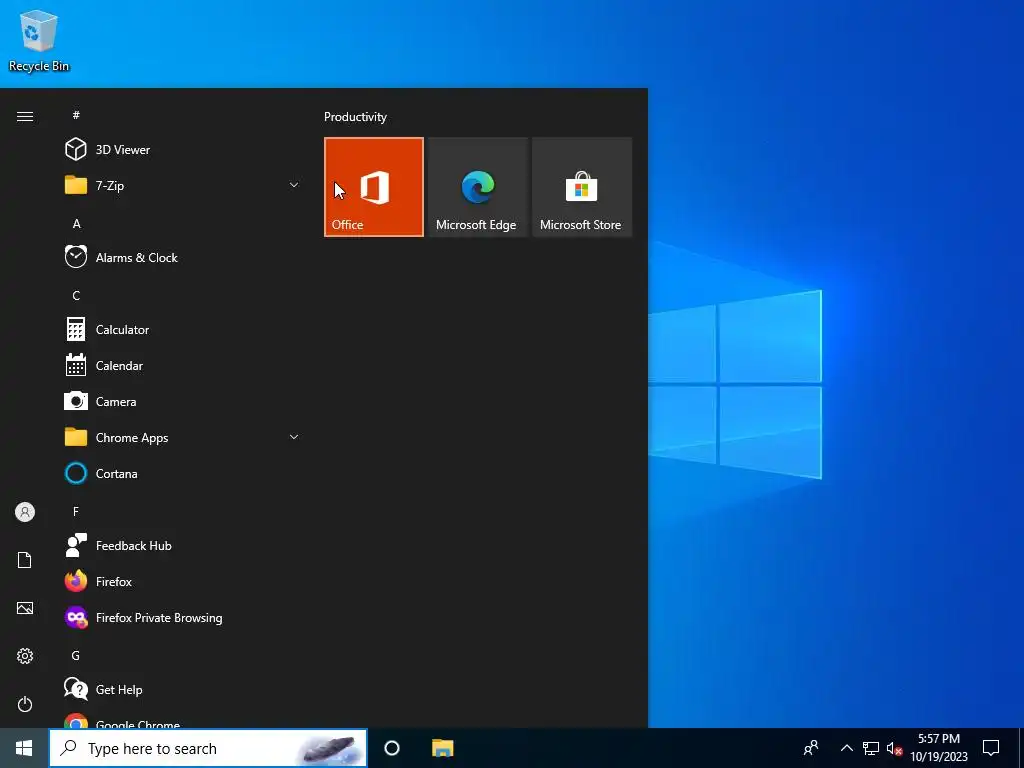
Task: Click the taskbar search box
Action: click(208, 748)
